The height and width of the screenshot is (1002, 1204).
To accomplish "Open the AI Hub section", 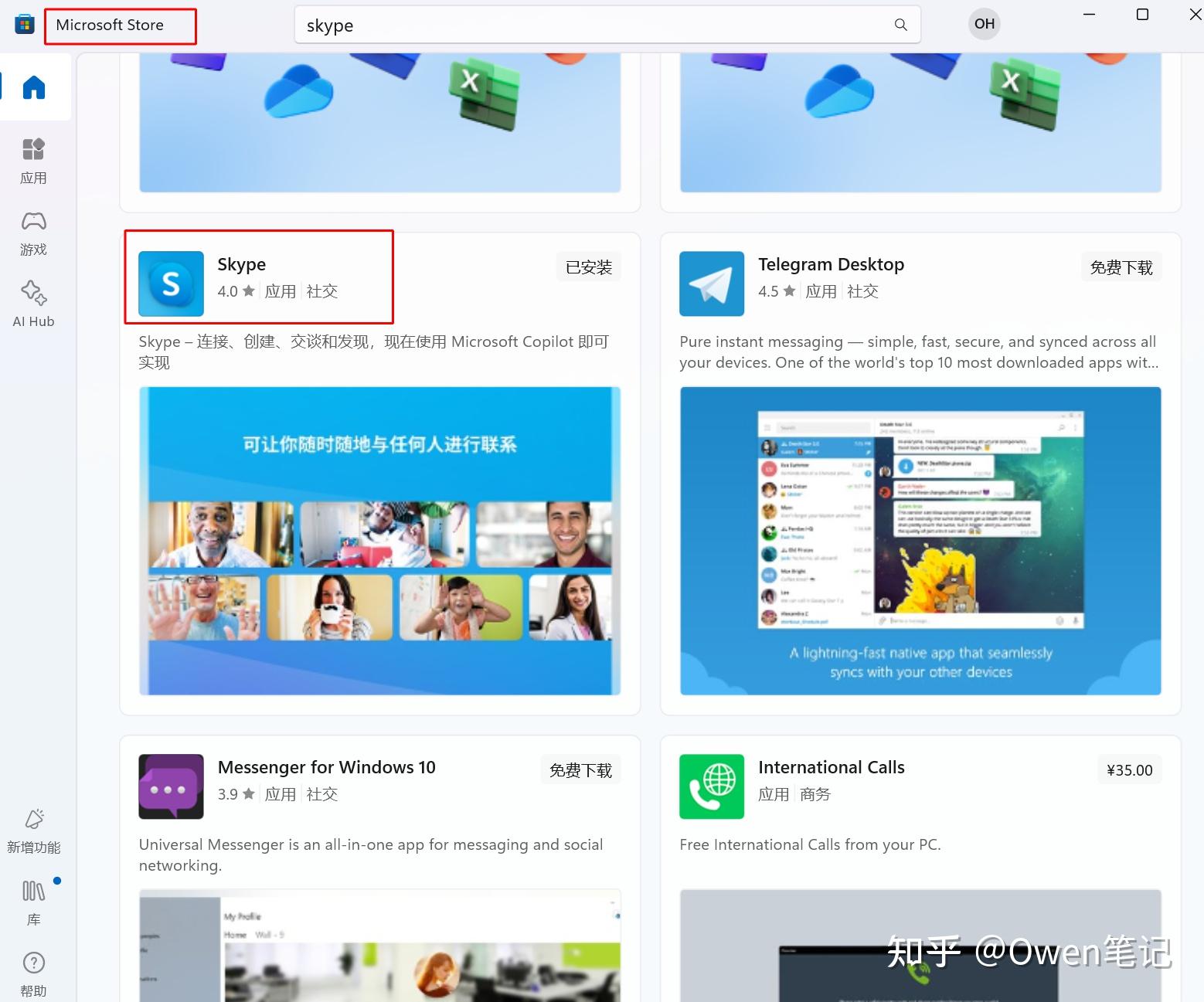I will click(x=33, y=304).
